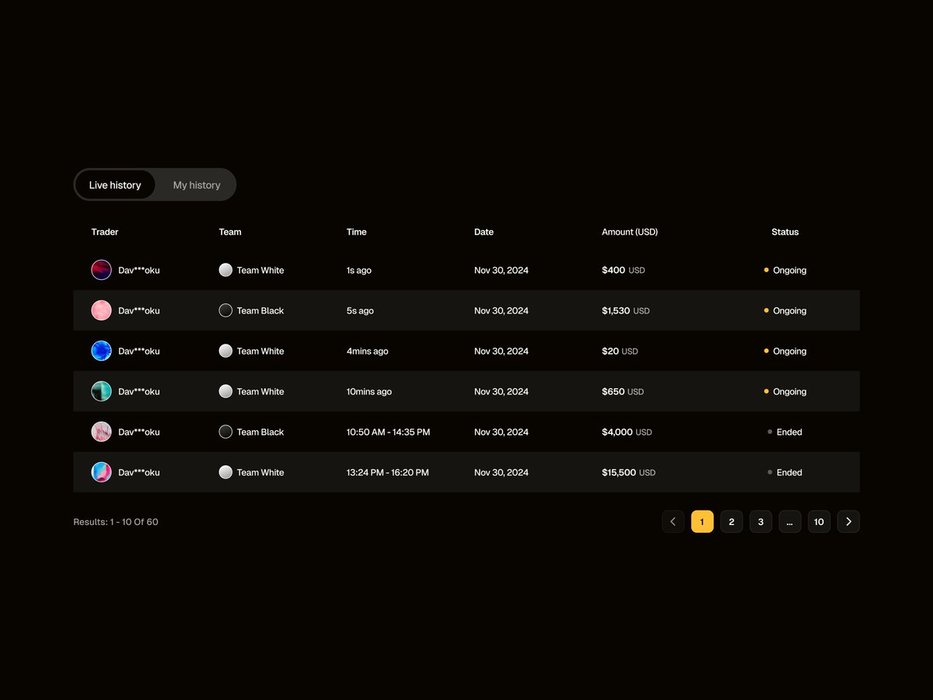933x700 pixels.
Task: Click the Team White icon in $15,500 row
Action: 226,473
